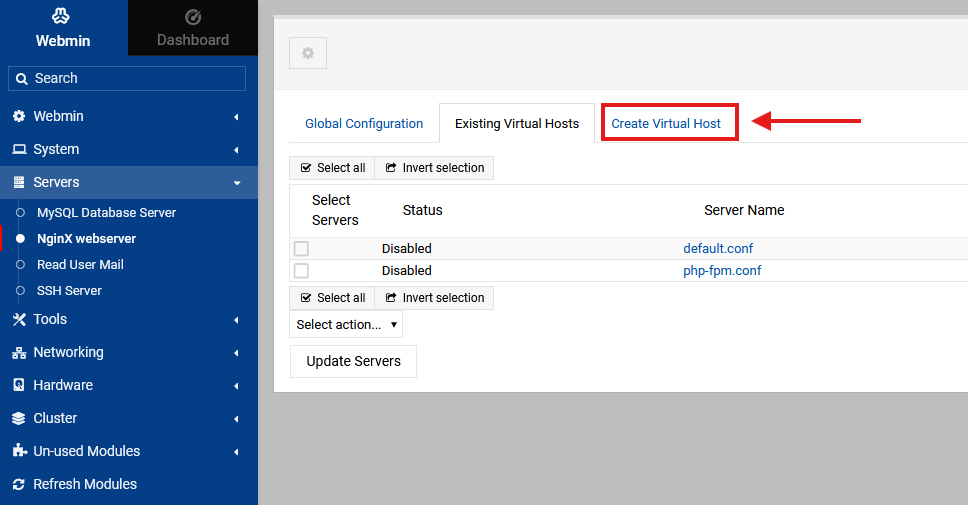The image size is (968, 505).
Task: Switch to the Dashboard tab
Action: coord(193,28)
